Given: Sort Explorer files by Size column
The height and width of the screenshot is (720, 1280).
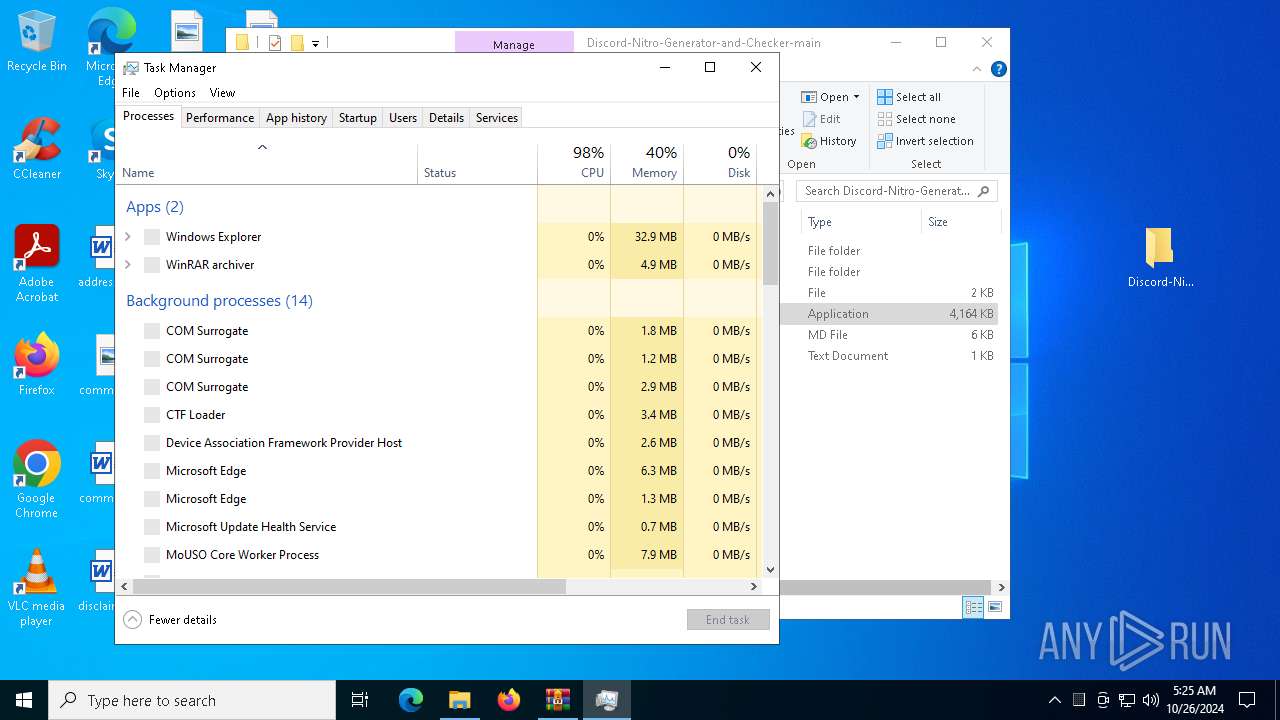Looking at the screenshot, I should click(960, 222).
